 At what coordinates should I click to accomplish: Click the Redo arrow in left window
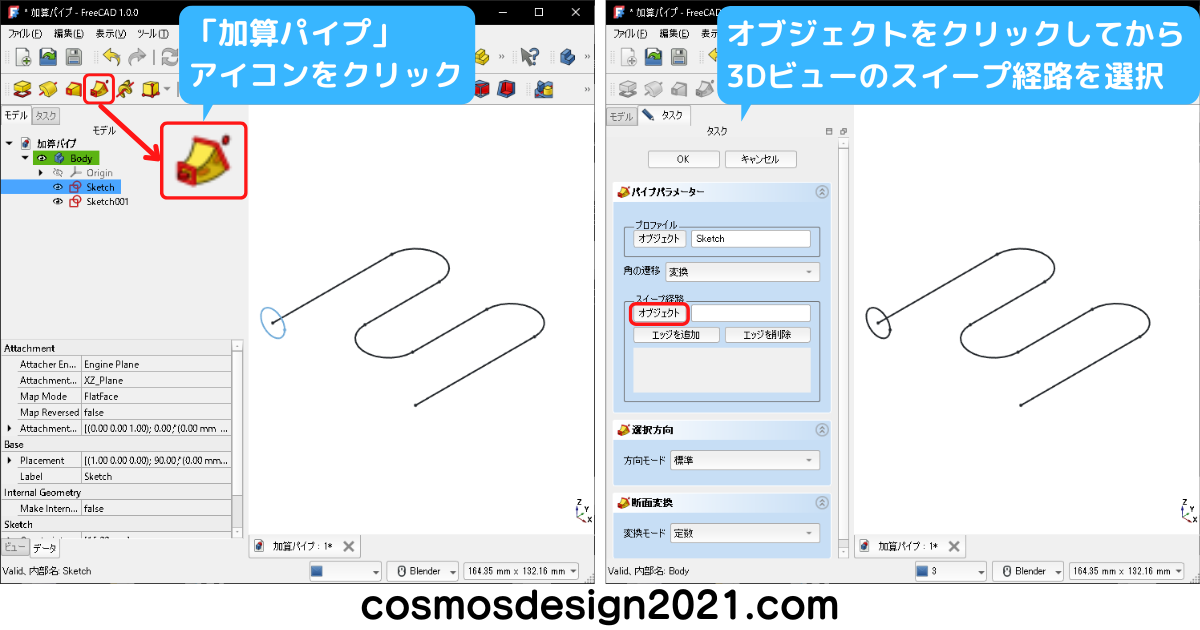click(136, 57)
